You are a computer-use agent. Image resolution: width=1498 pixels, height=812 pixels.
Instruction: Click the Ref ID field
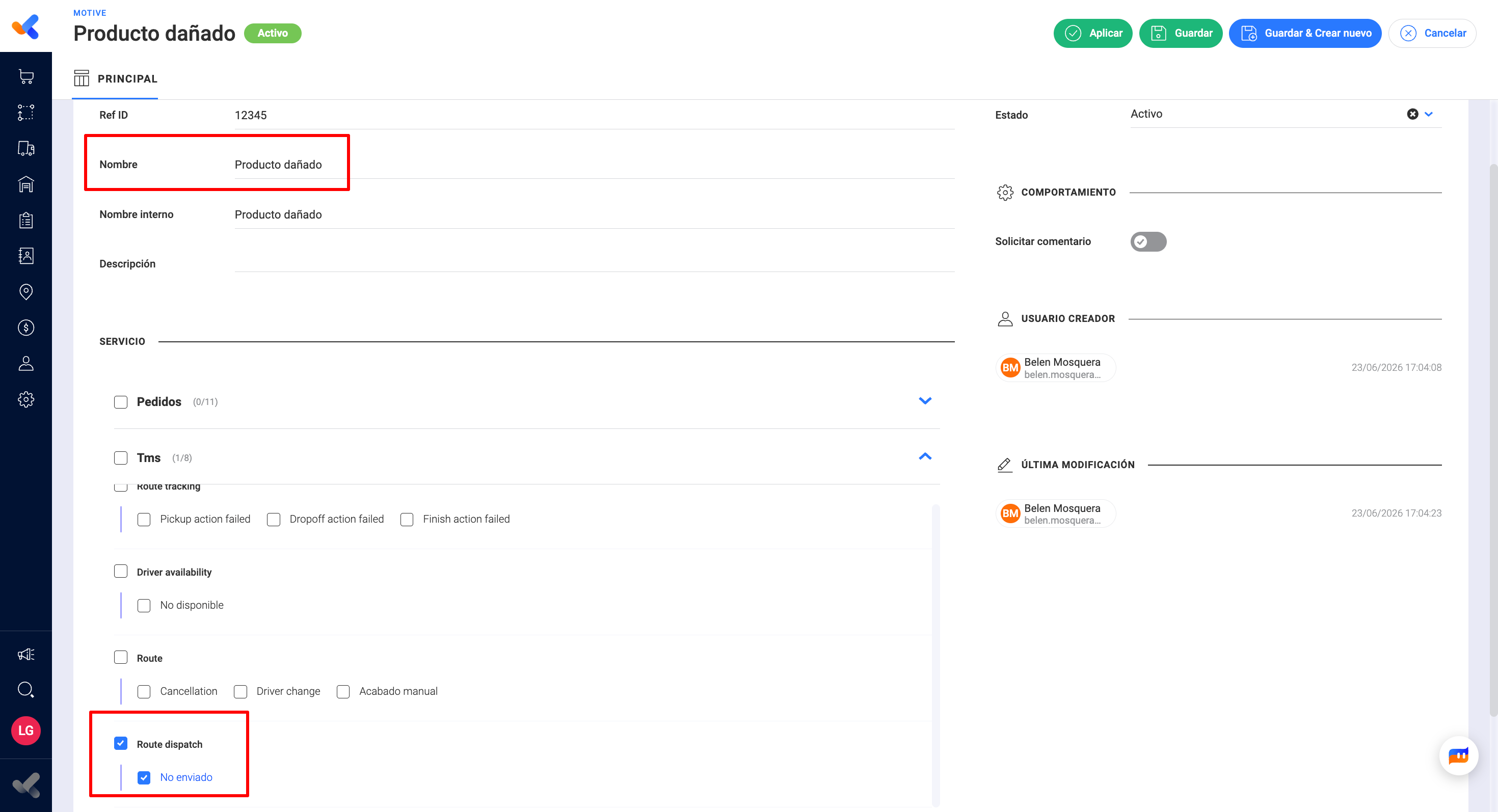tap(594, 115)
